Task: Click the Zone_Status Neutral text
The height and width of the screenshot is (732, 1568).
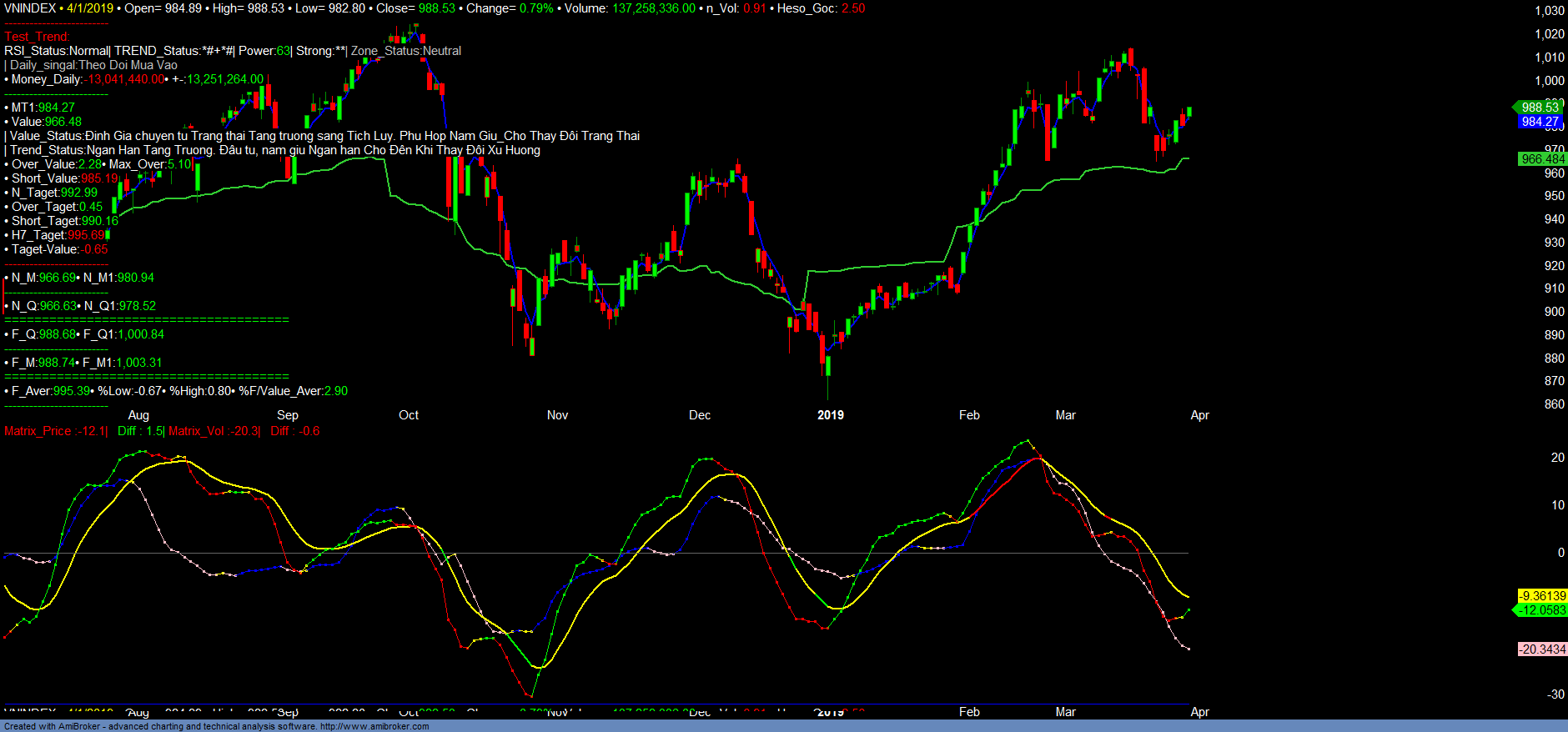Action: [x=406, y=51]
